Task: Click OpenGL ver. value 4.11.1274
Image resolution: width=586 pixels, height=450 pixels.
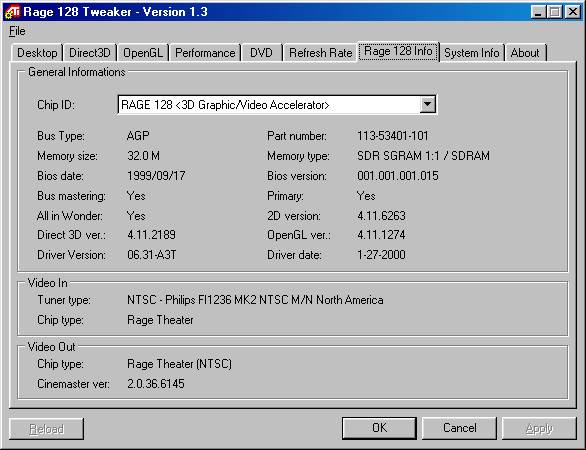Action: pyautogui.click(x=381, y=235)
